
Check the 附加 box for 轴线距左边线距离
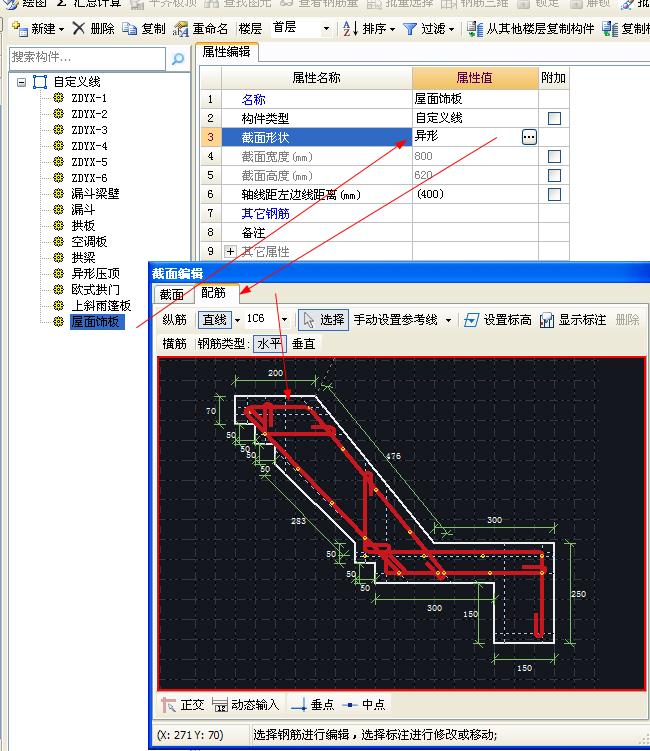554,194
